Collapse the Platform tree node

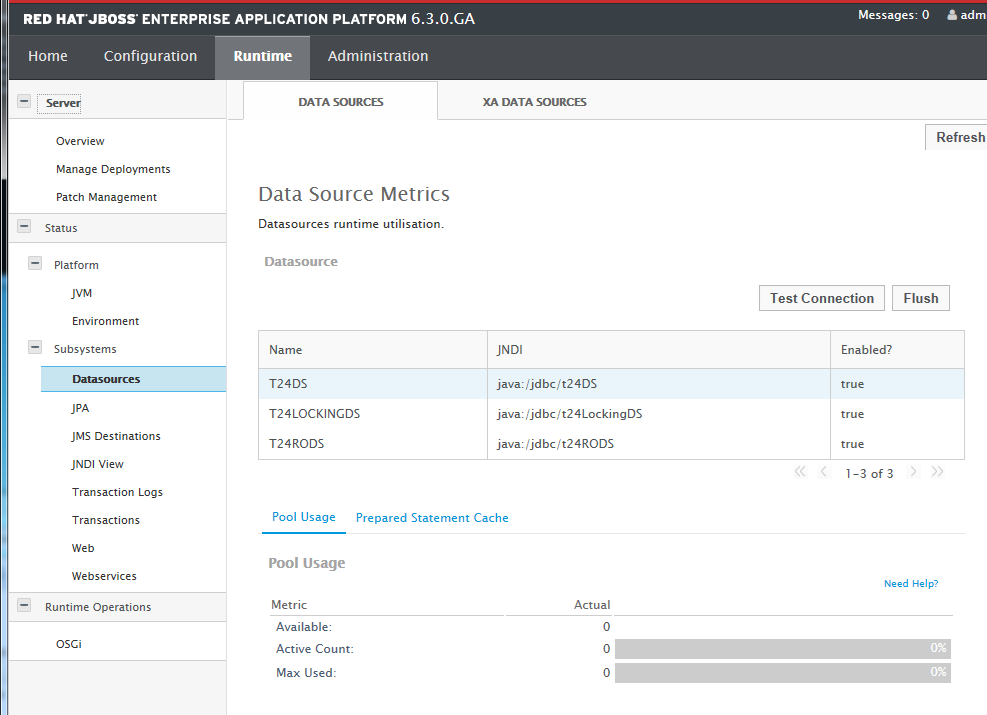pyautogui.click(x=35, y=265)
